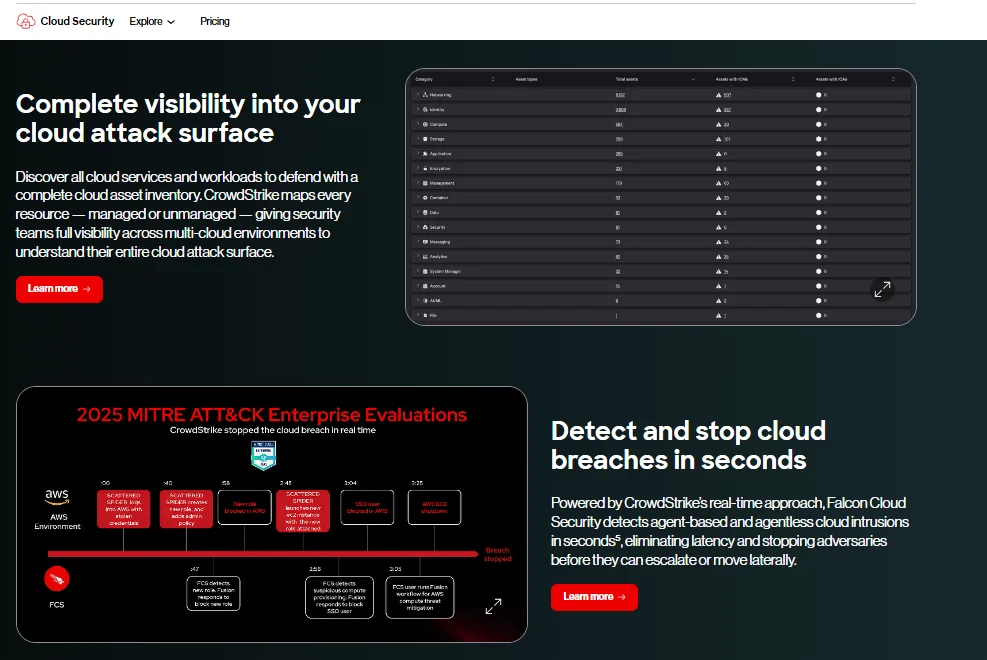987x660 pixels.
Task: Click the 'Breach stopped' label
Action: tap(497, 554)
